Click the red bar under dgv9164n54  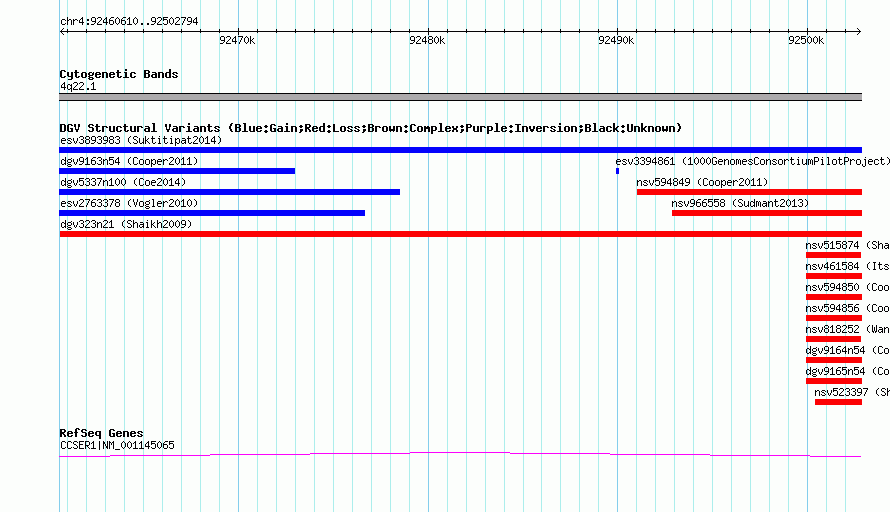point(834,360)
